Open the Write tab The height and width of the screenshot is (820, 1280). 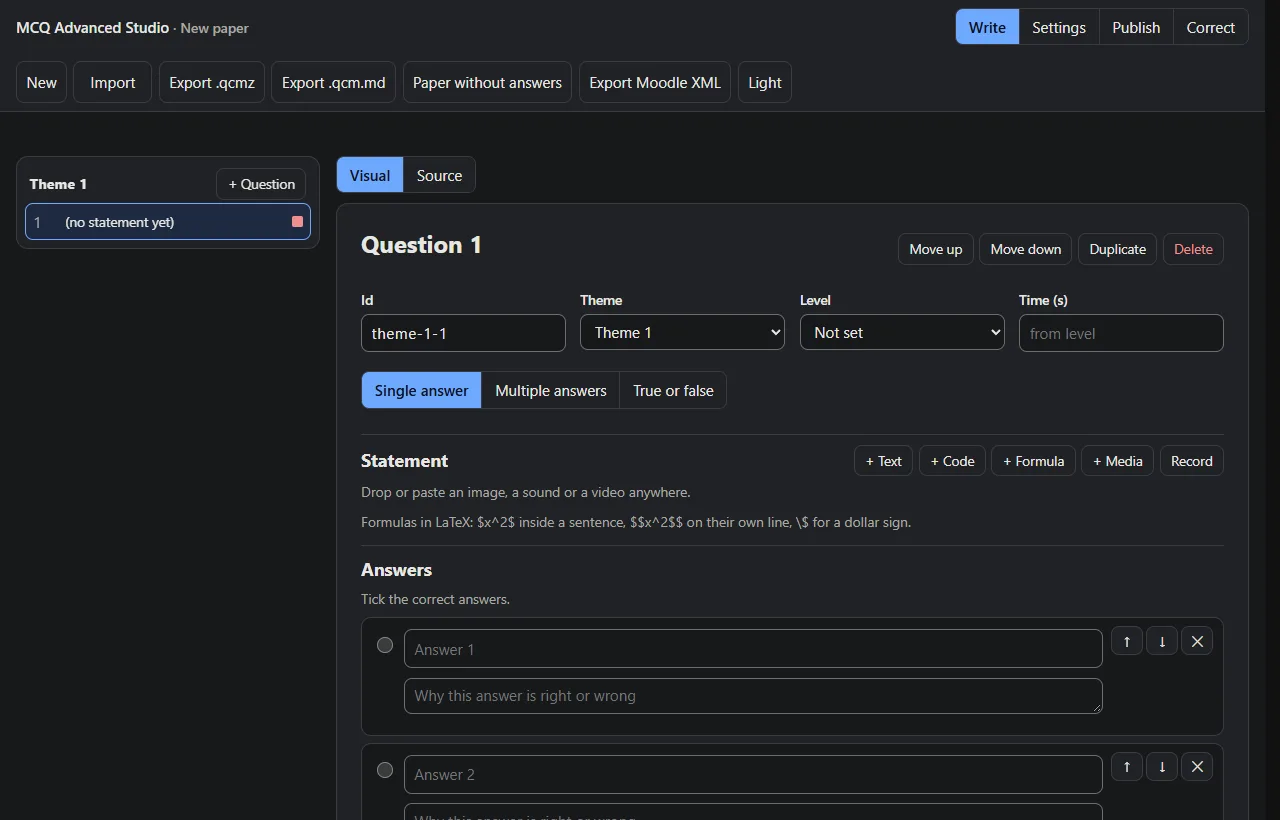pyautogui.click(x=987, y=27)
